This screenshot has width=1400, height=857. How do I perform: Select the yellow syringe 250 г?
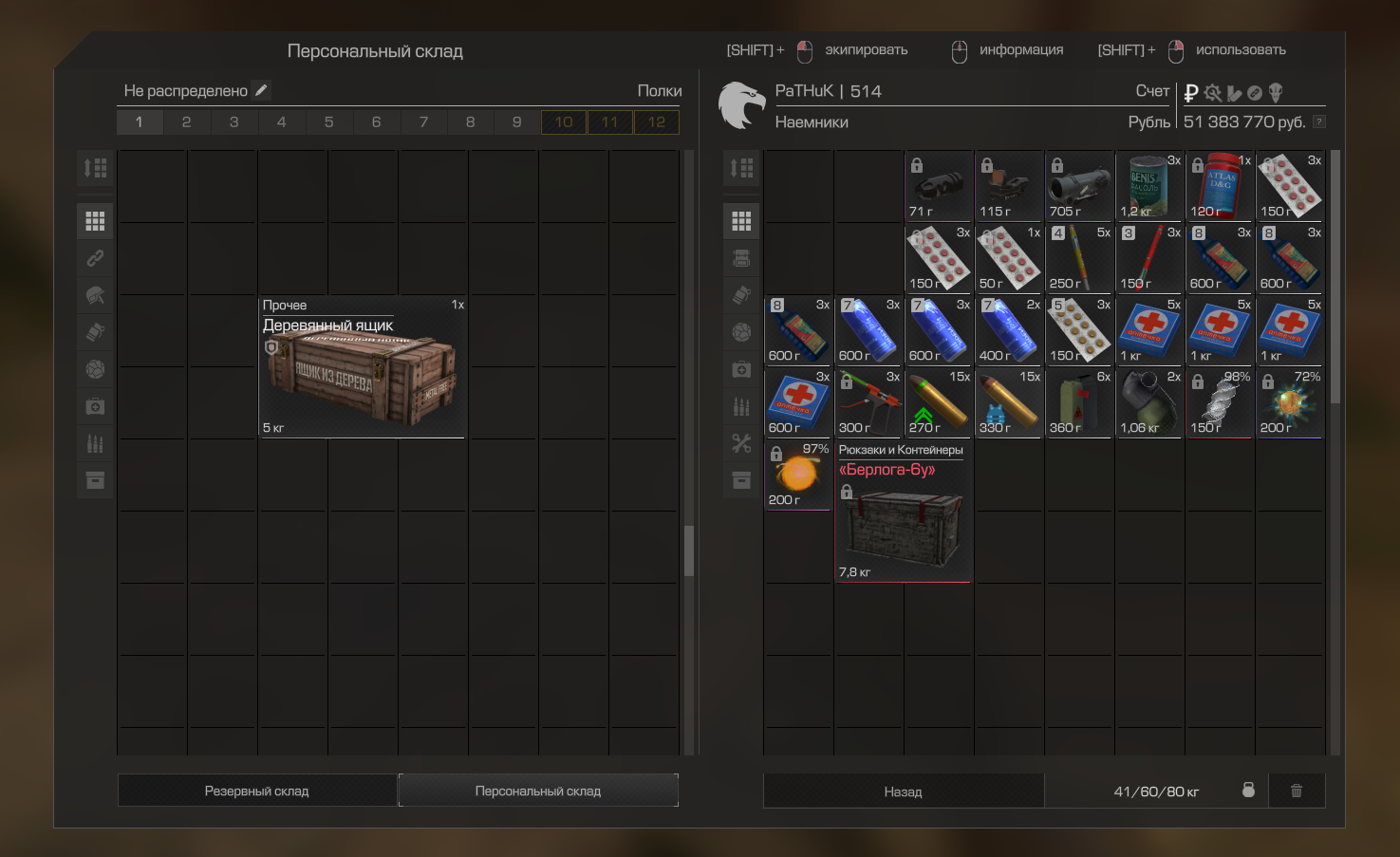coord(1079,258)
